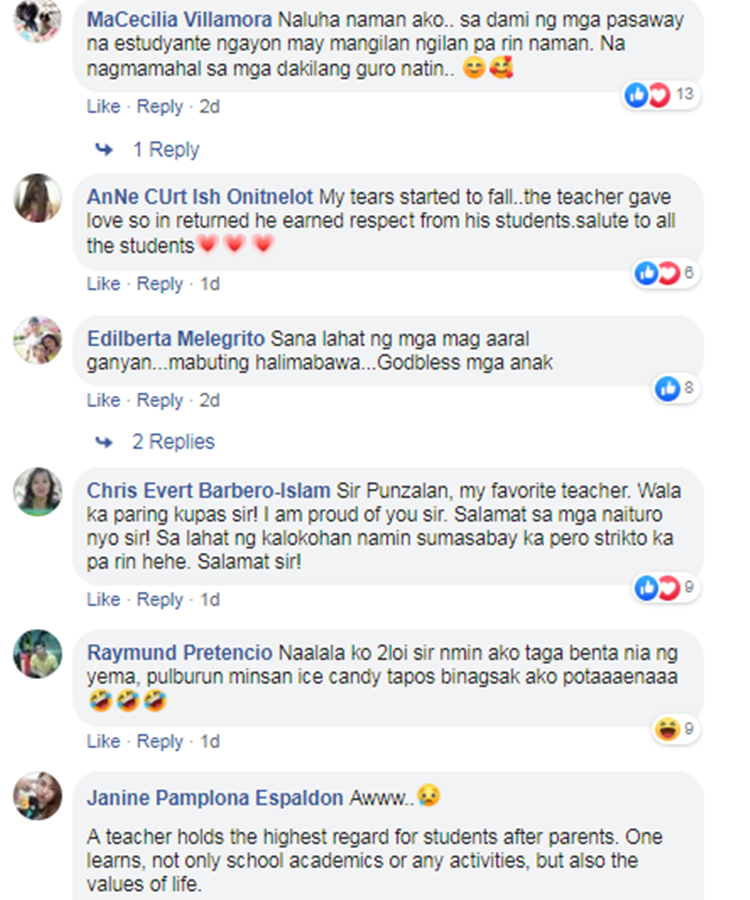Screen dimensions: 750x900
Task: Open haha reactions on Raymund Pretencio's comment
Action: pos(676,730)
